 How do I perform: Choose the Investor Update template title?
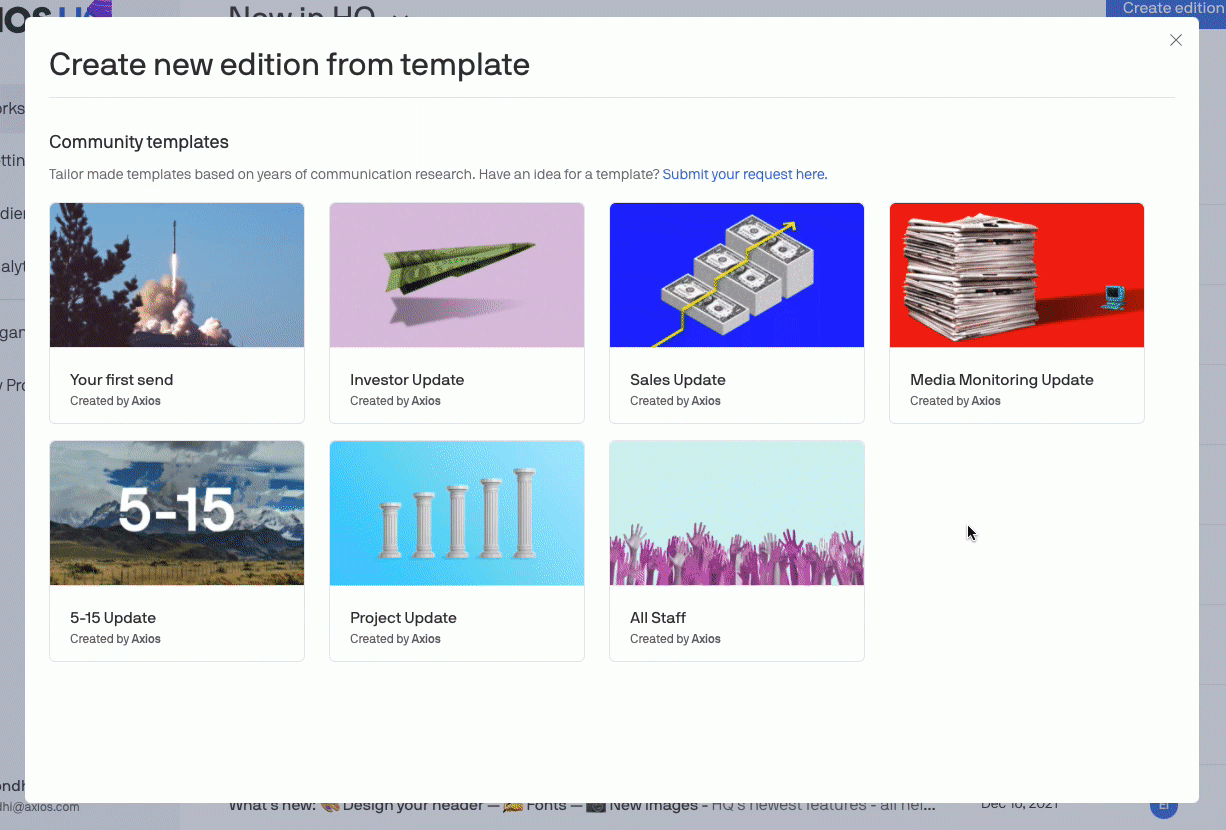(x=407, y=380)
